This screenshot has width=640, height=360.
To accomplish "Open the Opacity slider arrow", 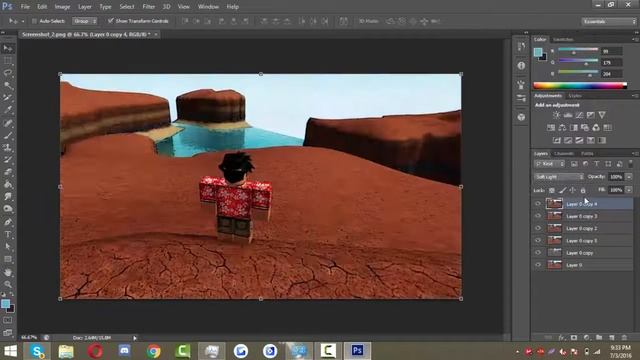I will coord(629,177).
